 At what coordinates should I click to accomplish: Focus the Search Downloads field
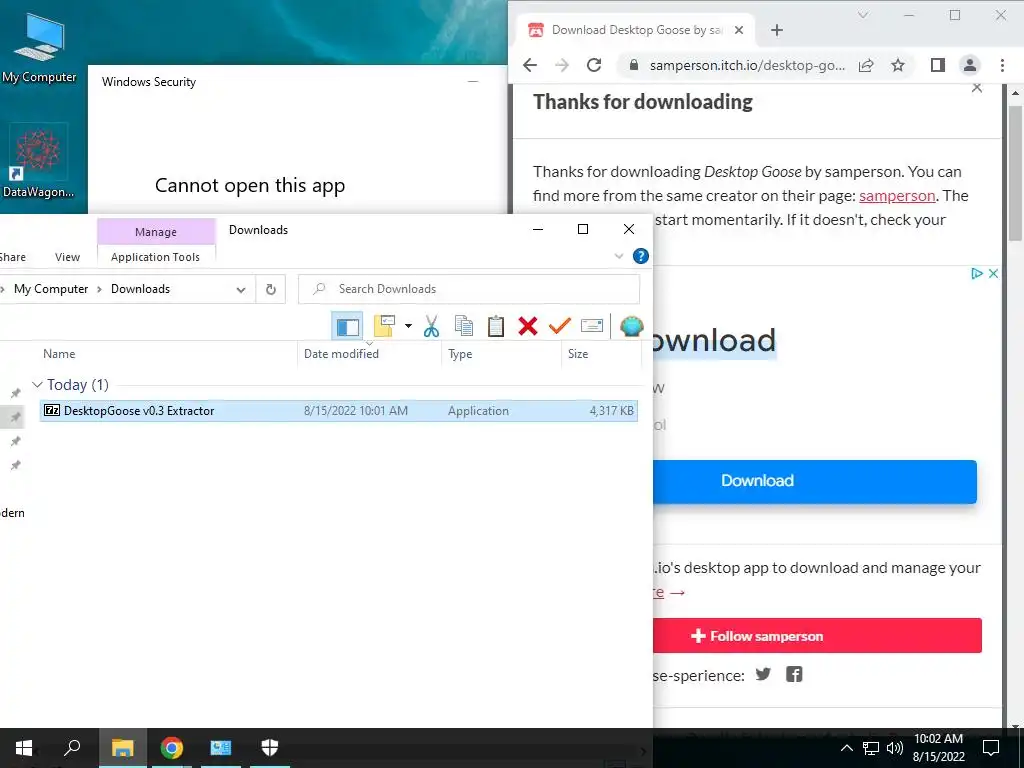pos(469,289)
